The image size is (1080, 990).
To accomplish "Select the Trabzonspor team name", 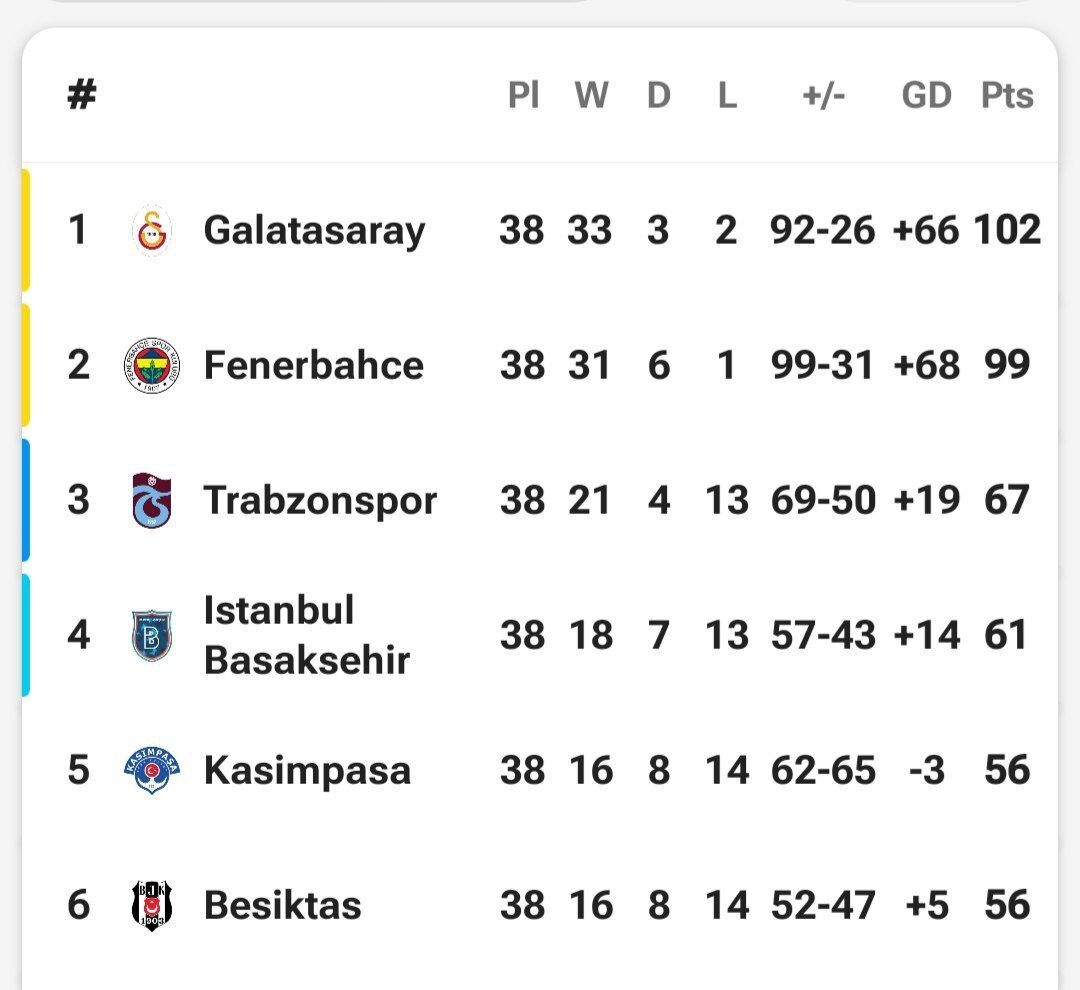I will tap(320, 500).
